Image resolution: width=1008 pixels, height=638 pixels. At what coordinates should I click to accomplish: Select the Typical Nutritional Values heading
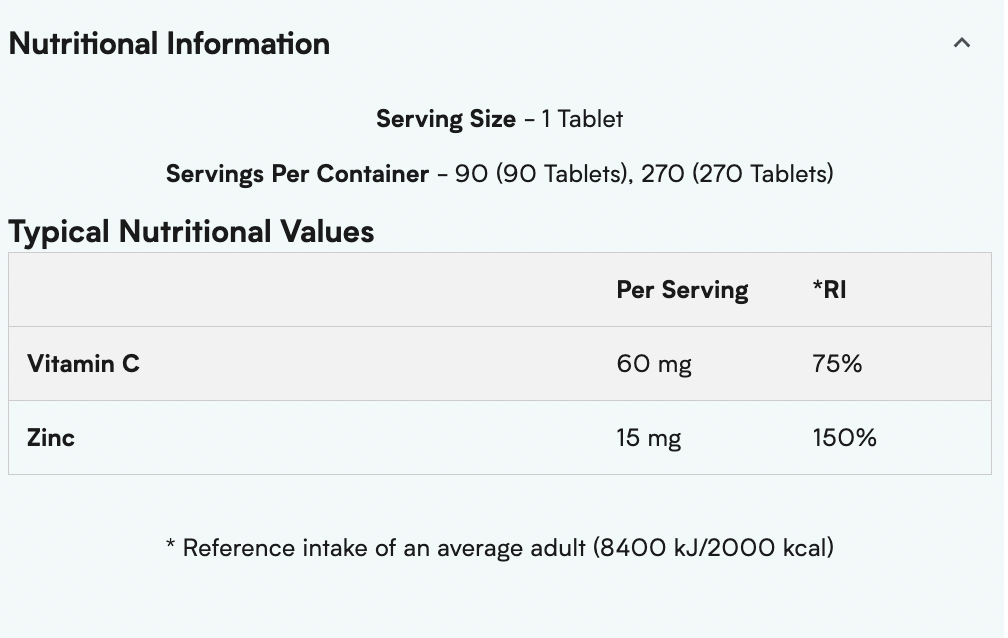pyautogui.click(x=191, y=232)
